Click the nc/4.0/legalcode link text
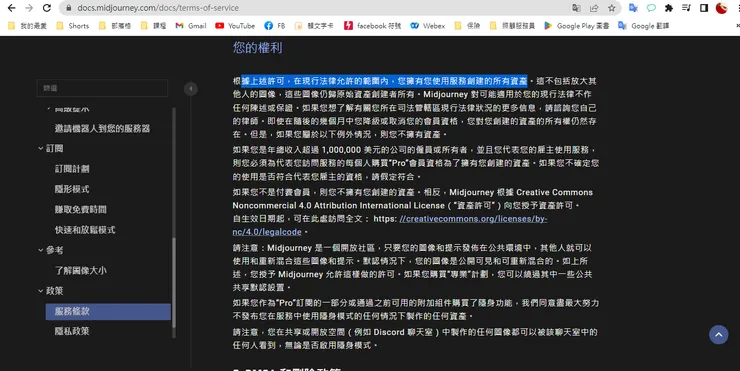 (x=267, y=232)
